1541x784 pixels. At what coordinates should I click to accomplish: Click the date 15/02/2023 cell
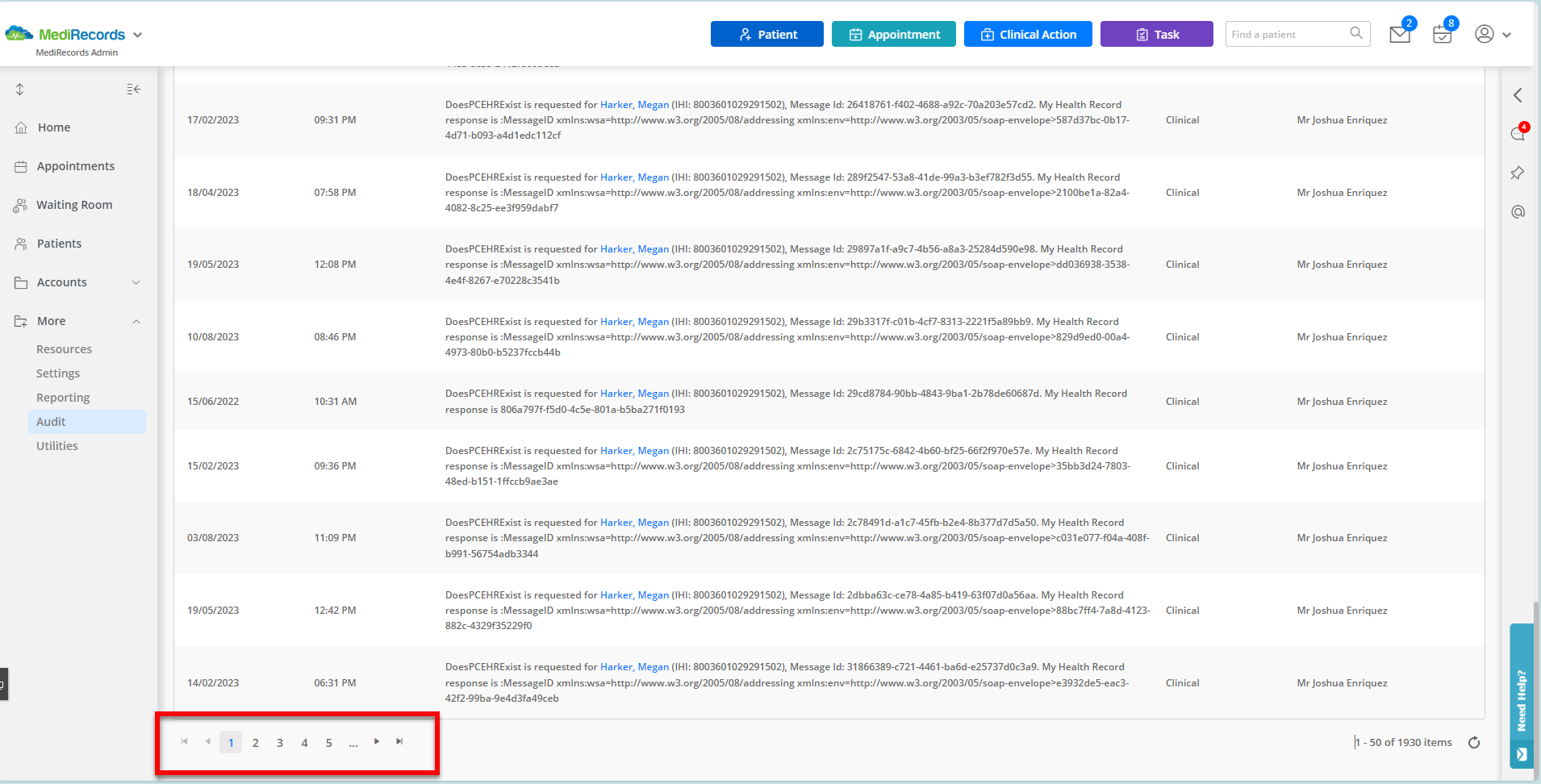point(213,466)
